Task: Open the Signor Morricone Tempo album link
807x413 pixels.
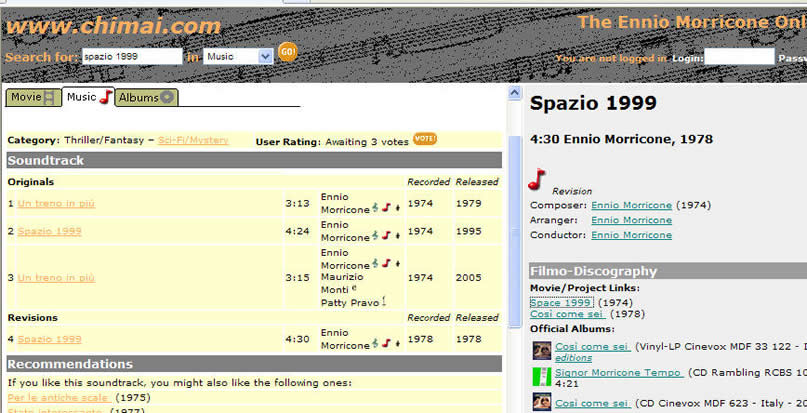Action: point(619,372)
